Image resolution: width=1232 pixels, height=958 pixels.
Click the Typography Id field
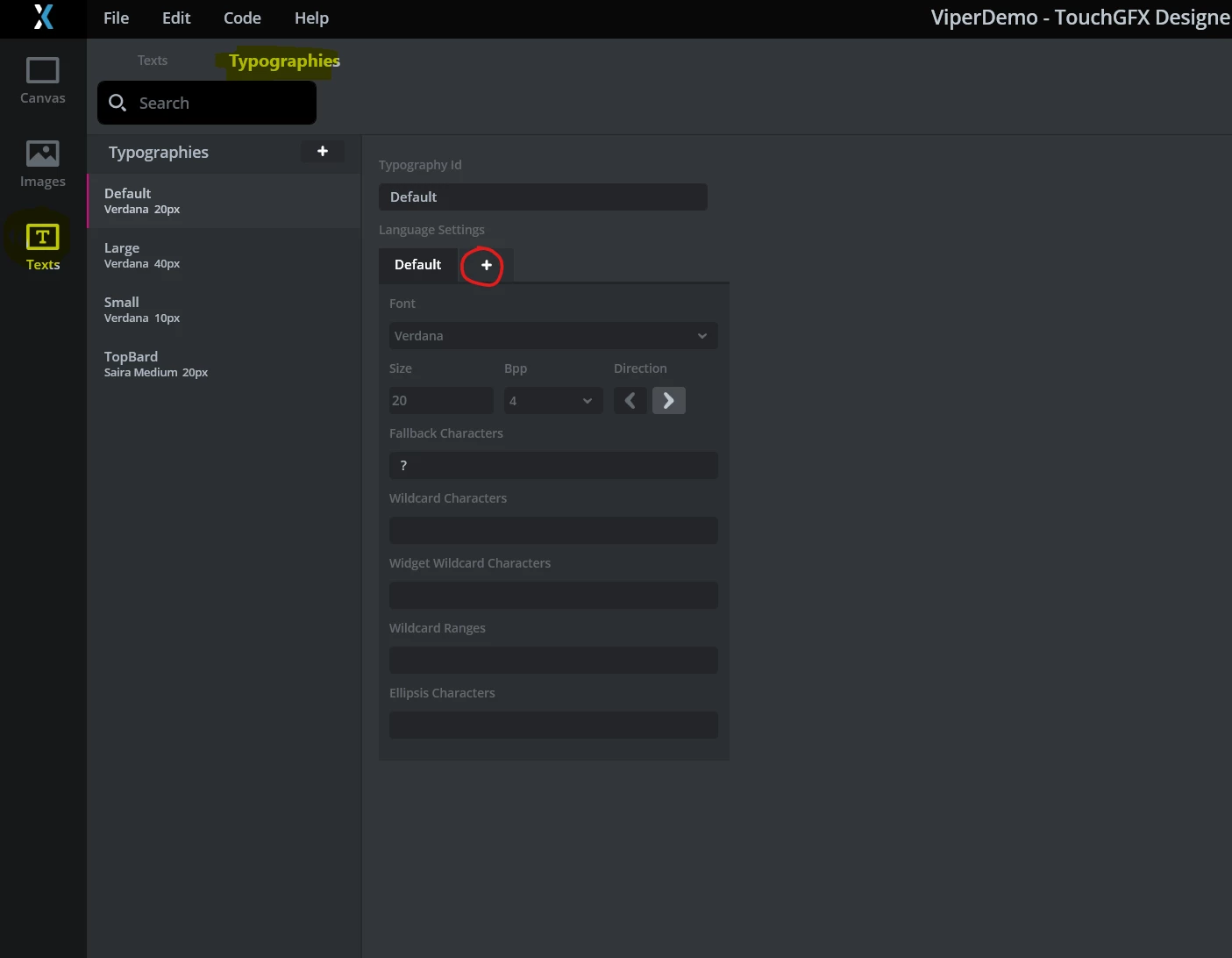tap(543, 197)
